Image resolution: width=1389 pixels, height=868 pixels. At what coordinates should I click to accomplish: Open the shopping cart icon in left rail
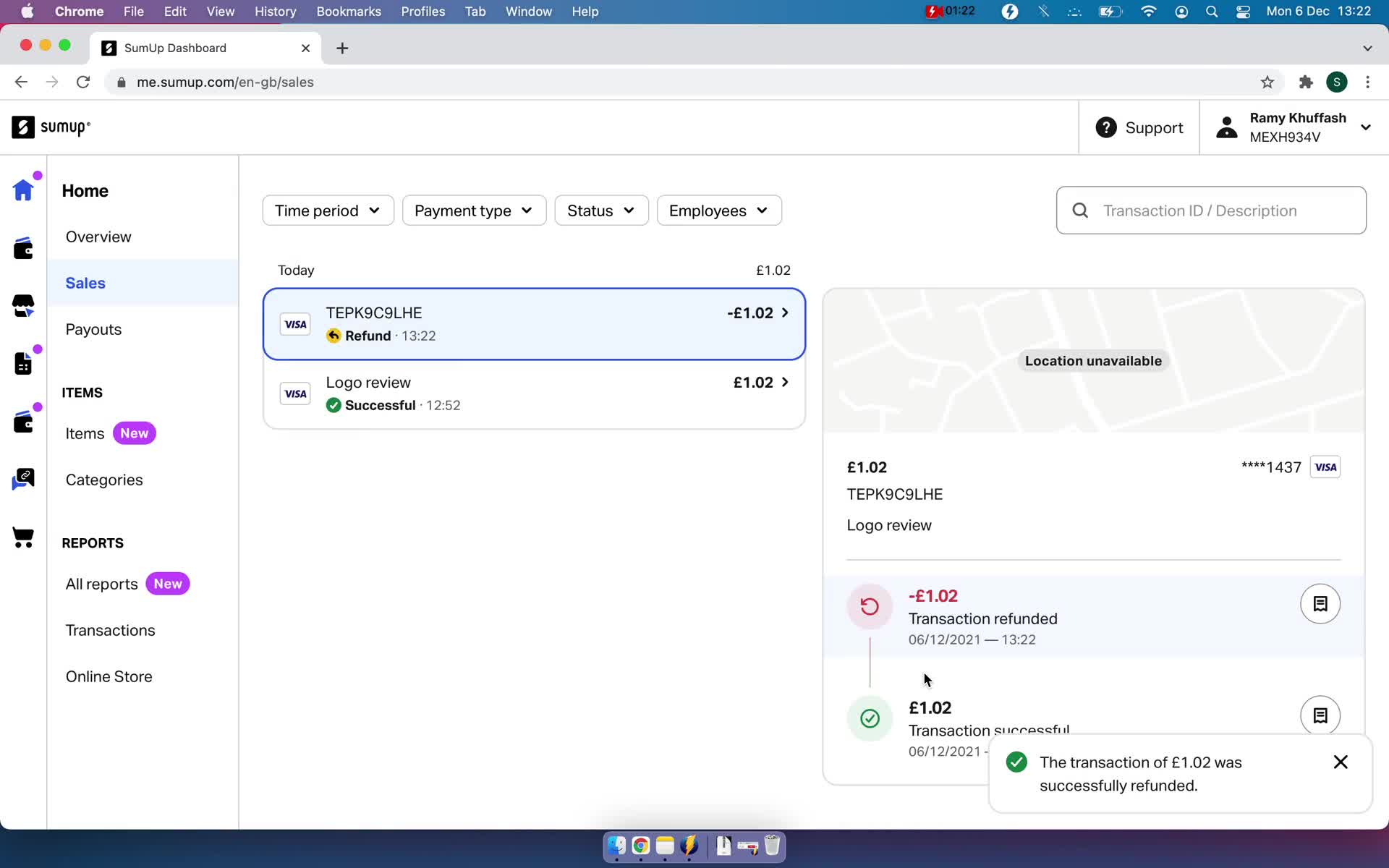pyautogui.click(x=23, y=537)
